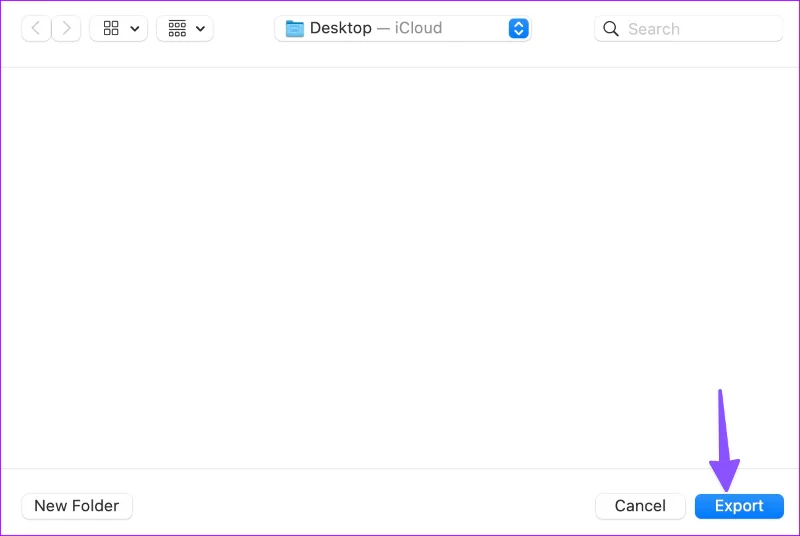Open the Desktop — iCloud location popup
The width and height of the screenshot is (800, 536).
403,29
